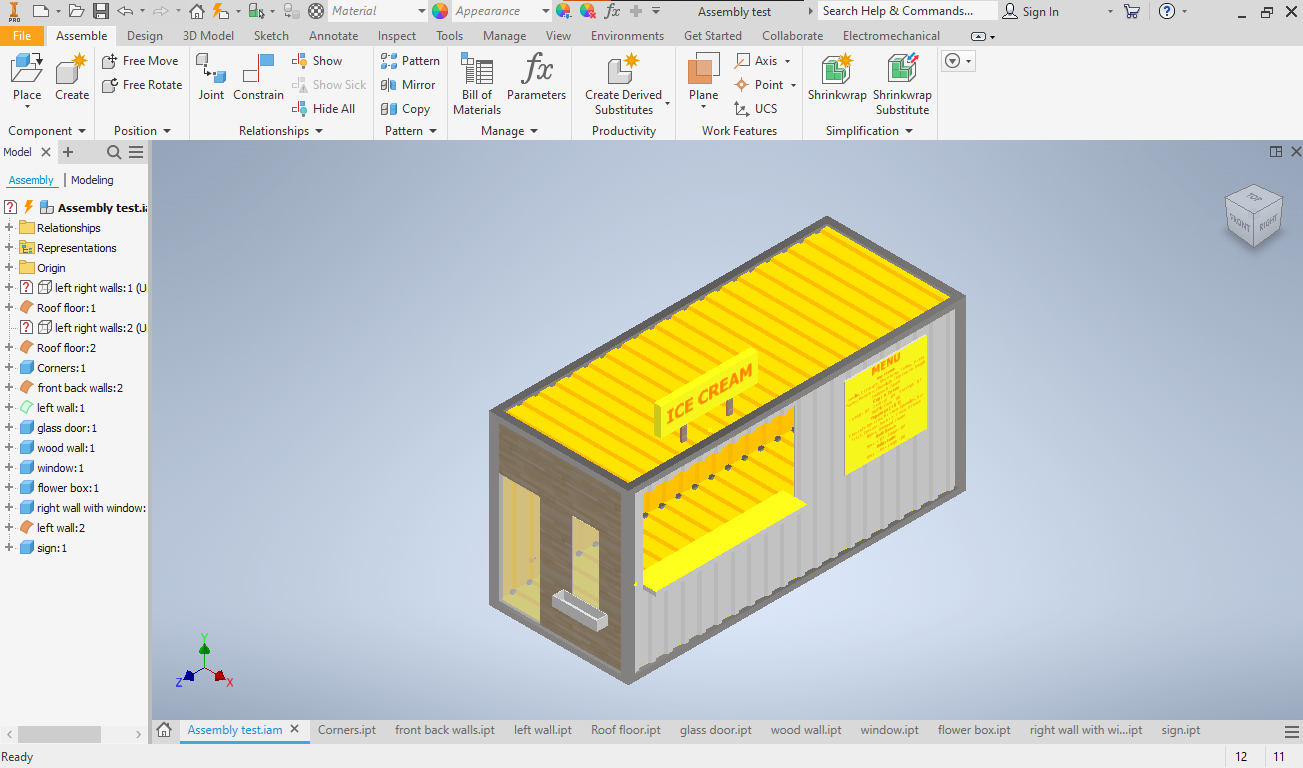Viewport: 1303px width, 768px height.
Task: Click the Place component tool
Action: (27, 79)
